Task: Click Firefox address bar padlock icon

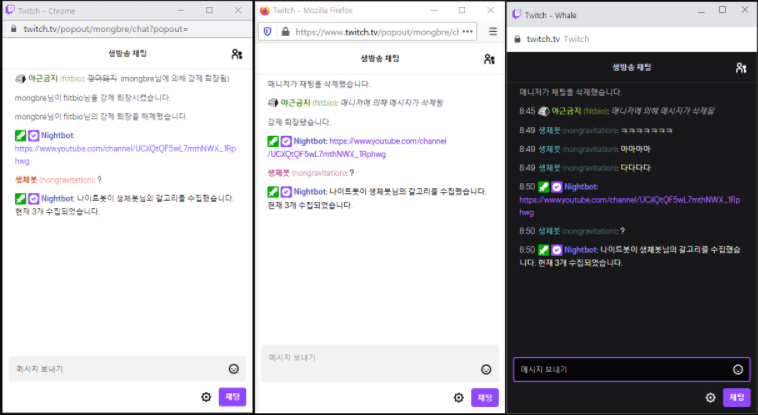Action: pos(285,32)
